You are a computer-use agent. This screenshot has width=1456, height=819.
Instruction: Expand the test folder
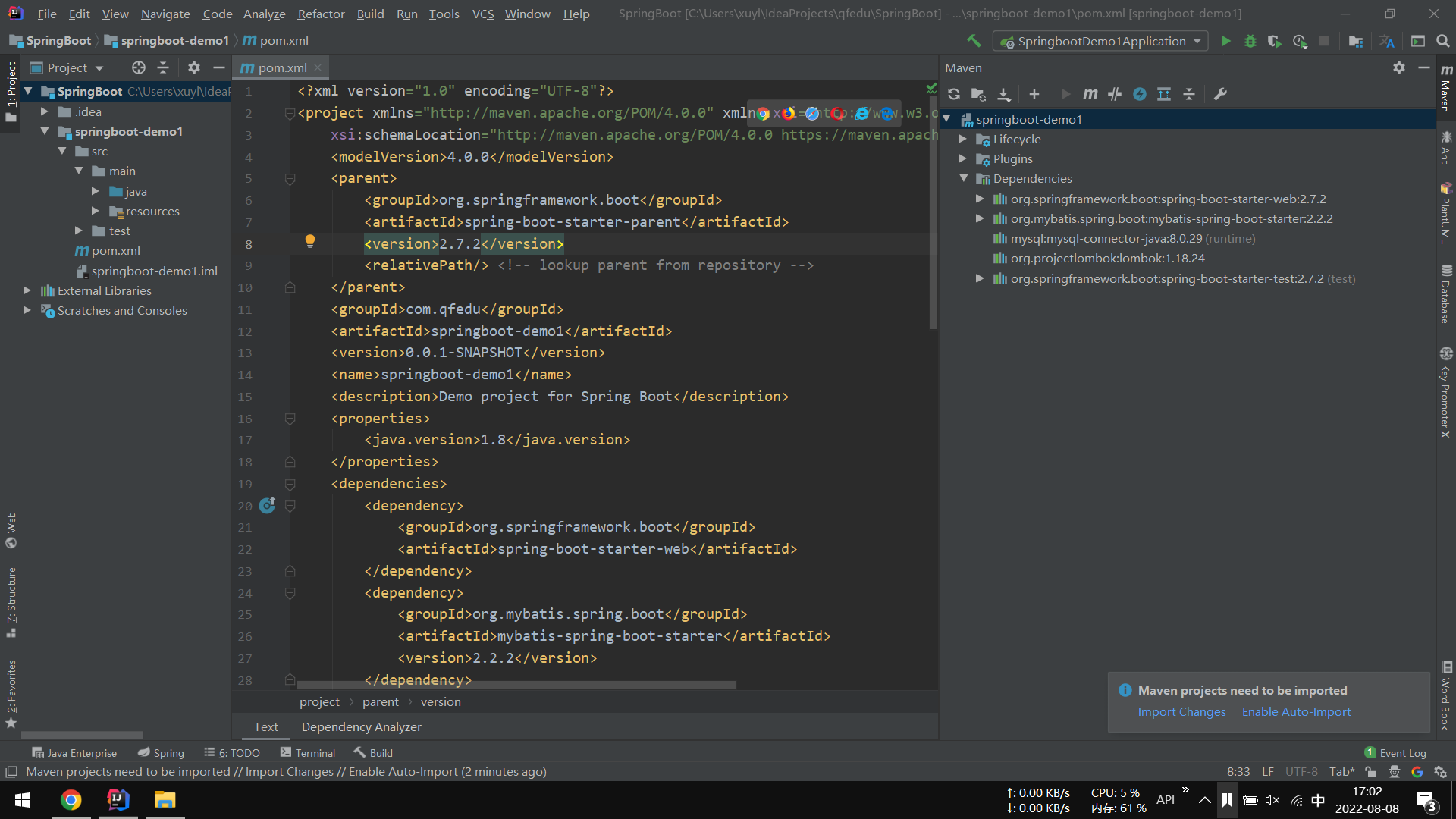(x=78, y=231)
